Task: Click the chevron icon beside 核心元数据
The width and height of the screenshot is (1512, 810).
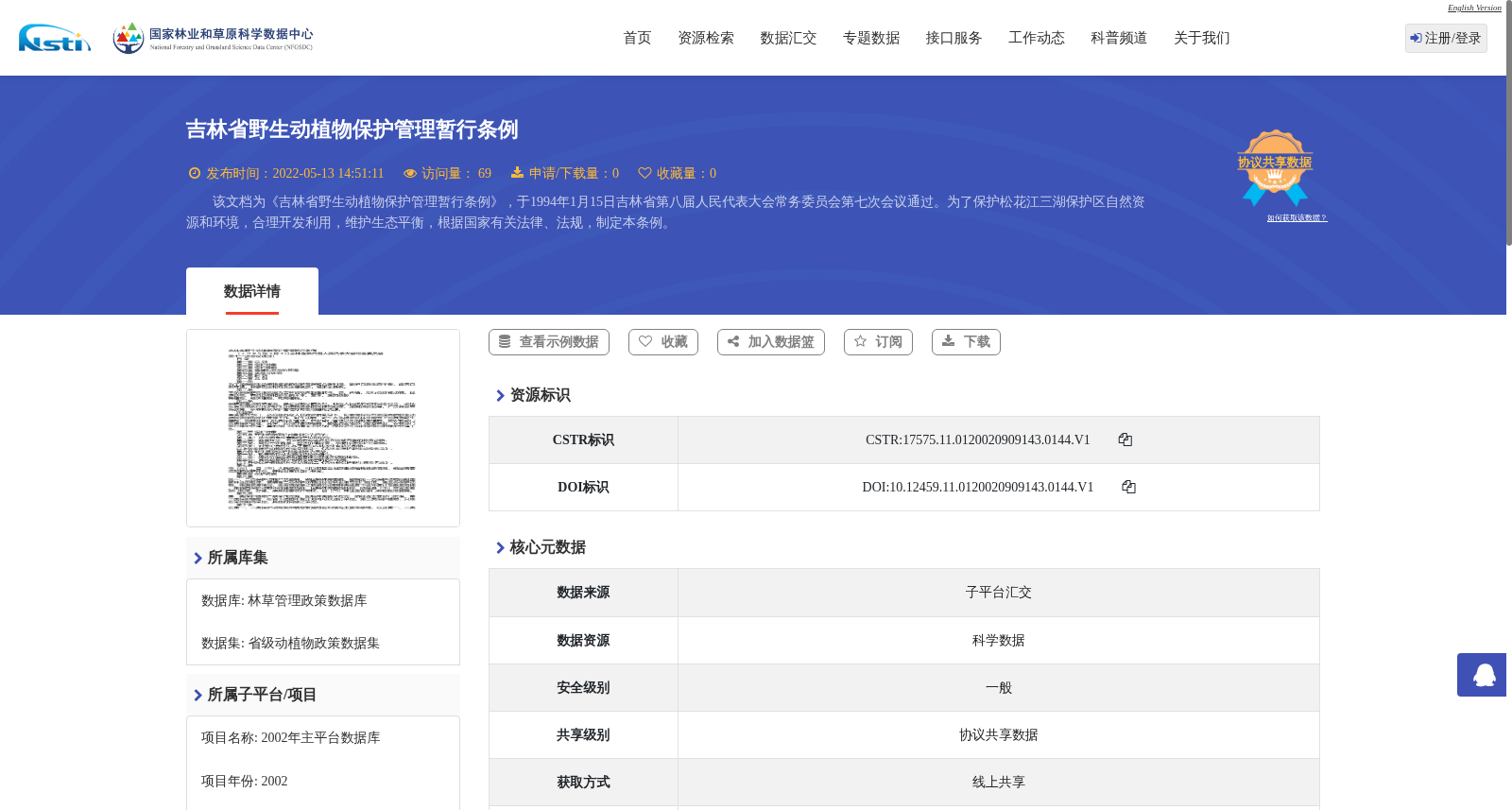Action: 500,547
